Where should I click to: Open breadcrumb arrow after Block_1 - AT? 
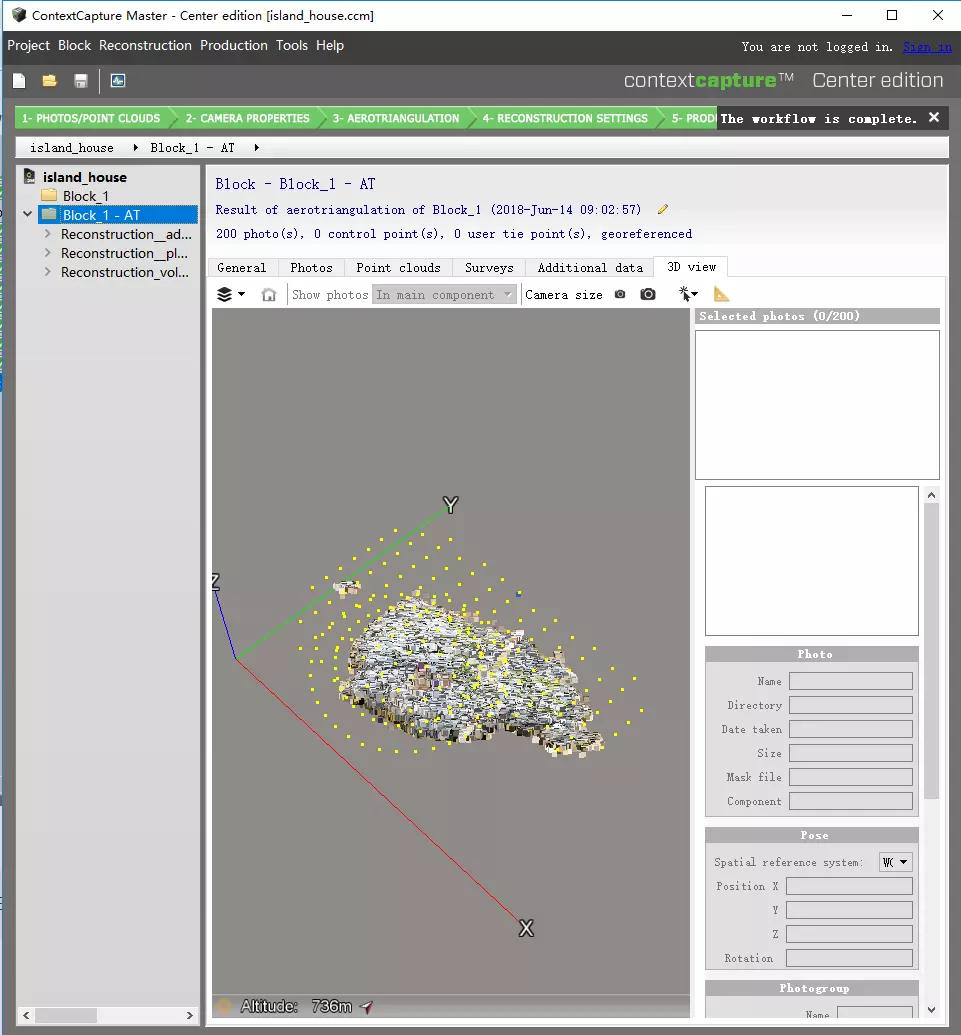pyautogui.click(x=256, y=148)
